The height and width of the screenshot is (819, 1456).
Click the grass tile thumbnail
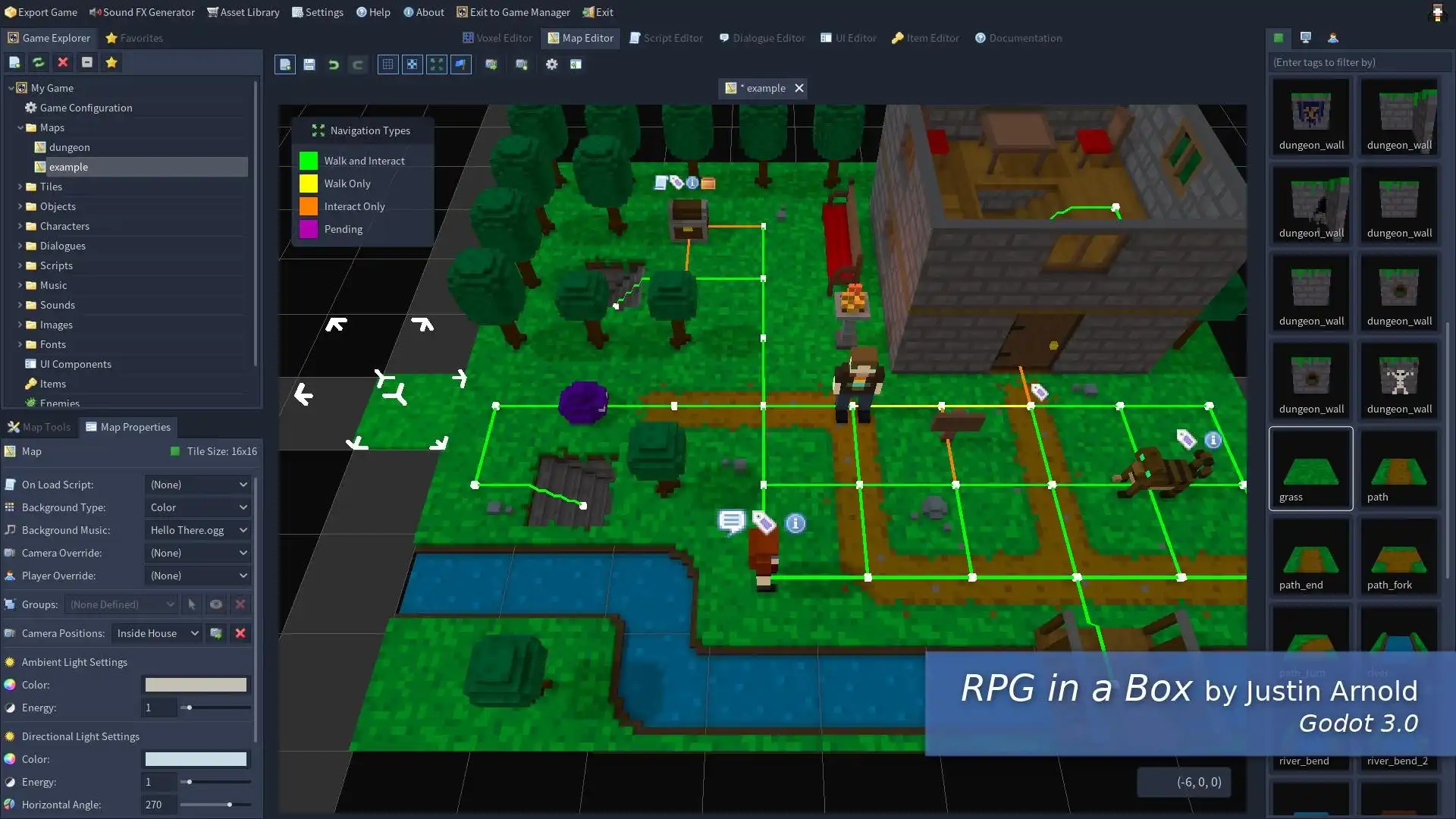(1312, 467)
